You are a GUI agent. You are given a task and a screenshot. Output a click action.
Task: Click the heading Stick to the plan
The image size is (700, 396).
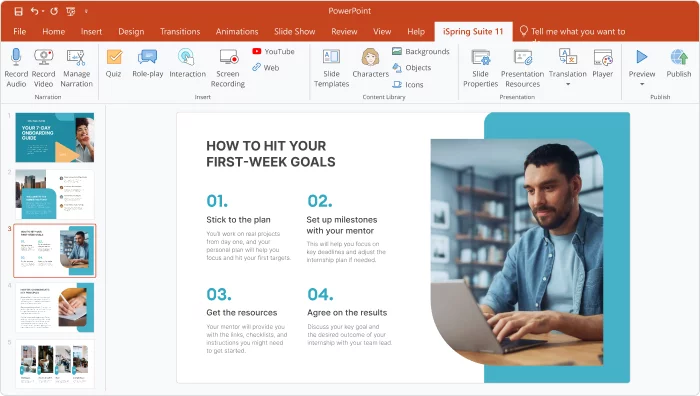238,220
